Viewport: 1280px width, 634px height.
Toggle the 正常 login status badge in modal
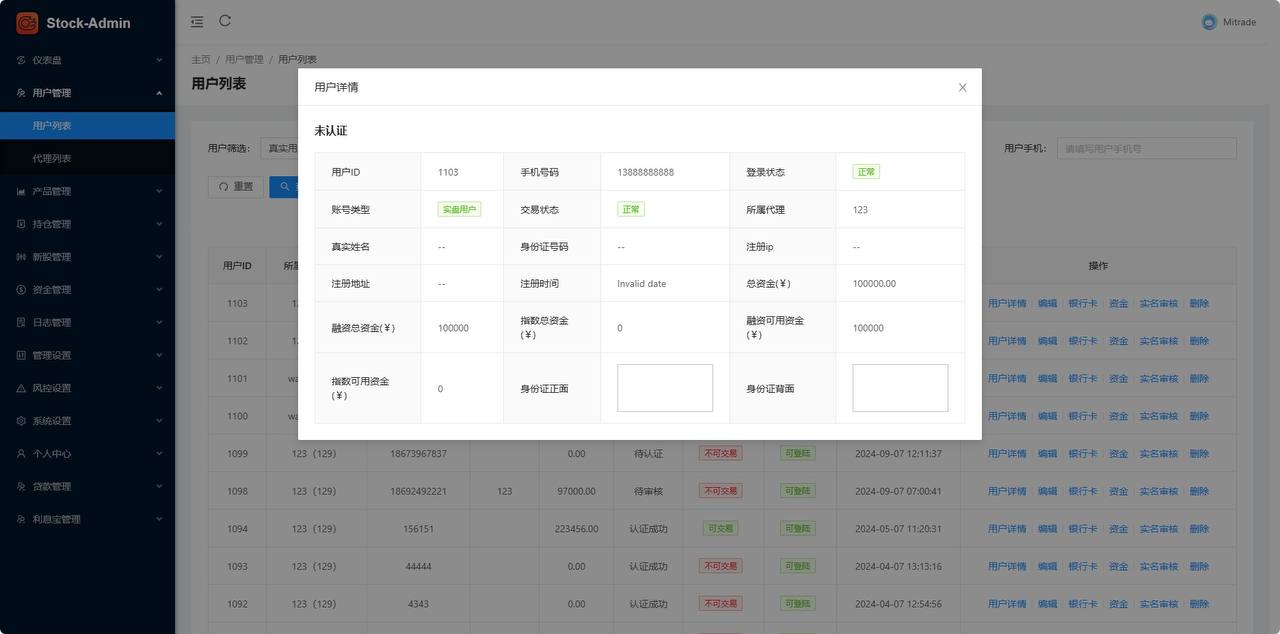click(x=866, y=171)
